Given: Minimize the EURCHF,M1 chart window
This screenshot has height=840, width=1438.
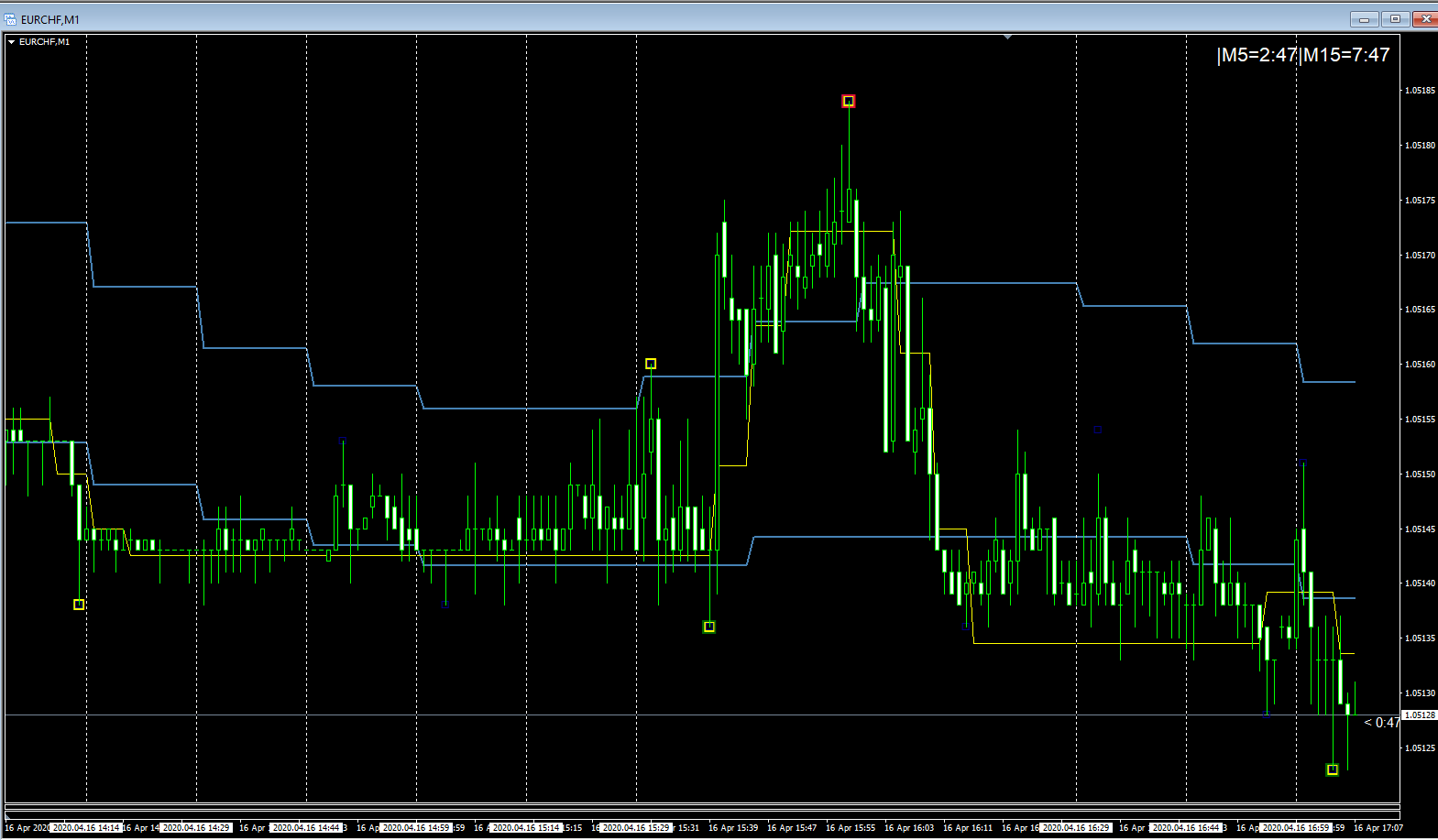Looking at the screenshot, I should pyautogui.click(x=1364, y=18).
